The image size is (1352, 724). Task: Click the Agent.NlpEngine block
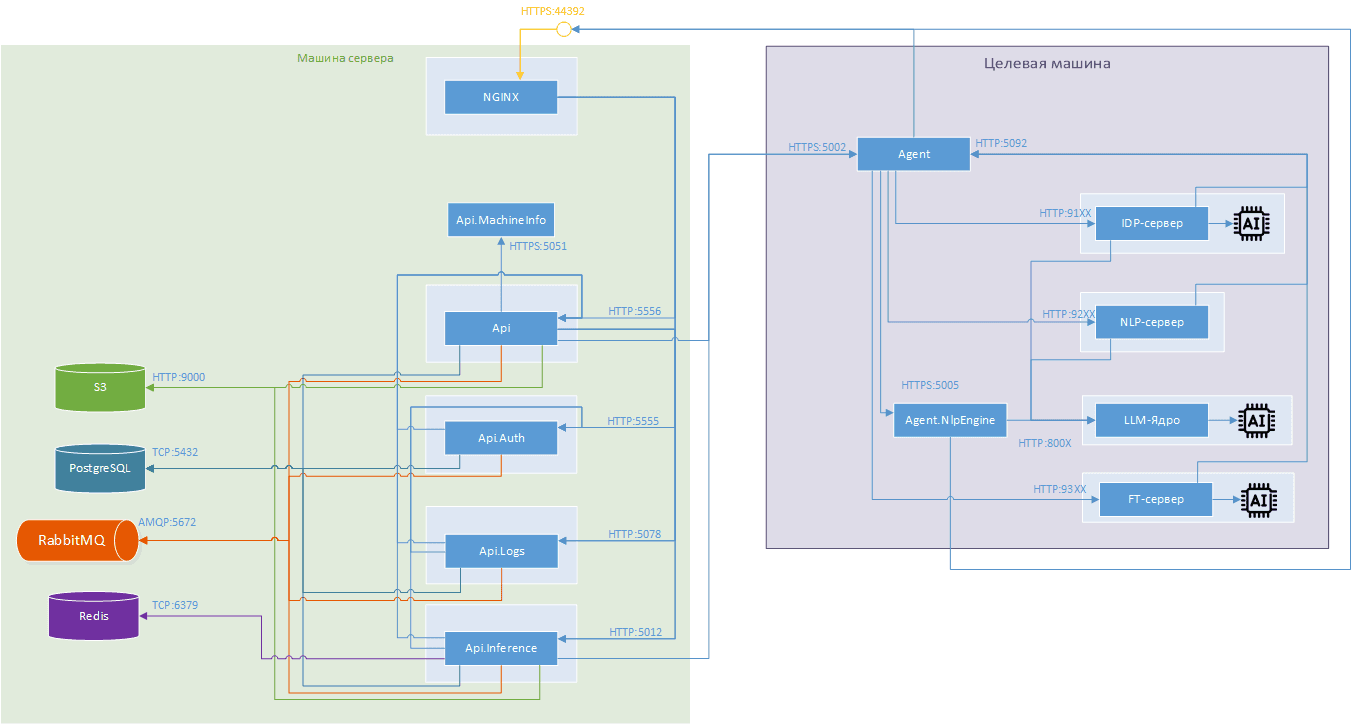[x=949, y=421]
